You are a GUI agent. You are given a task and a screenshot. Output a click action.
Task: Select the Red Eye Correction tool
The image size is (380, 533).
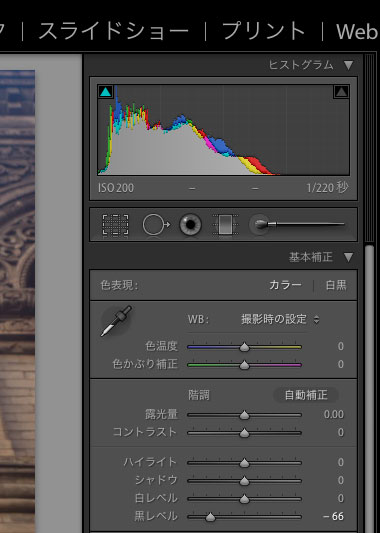(190, 225)
